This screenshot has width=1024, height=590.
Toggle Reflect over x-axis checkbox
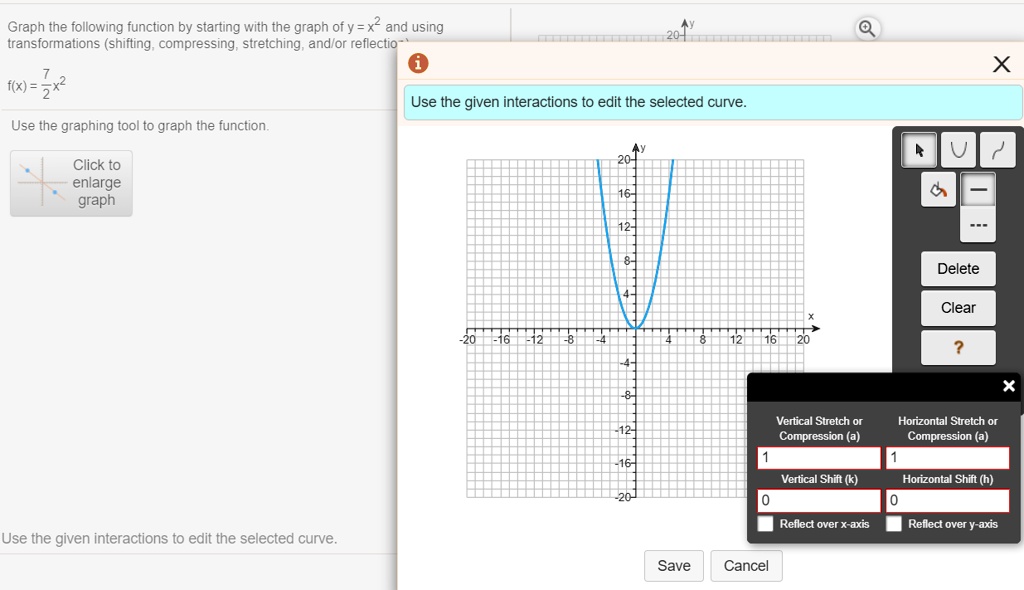tap(765, 523)
